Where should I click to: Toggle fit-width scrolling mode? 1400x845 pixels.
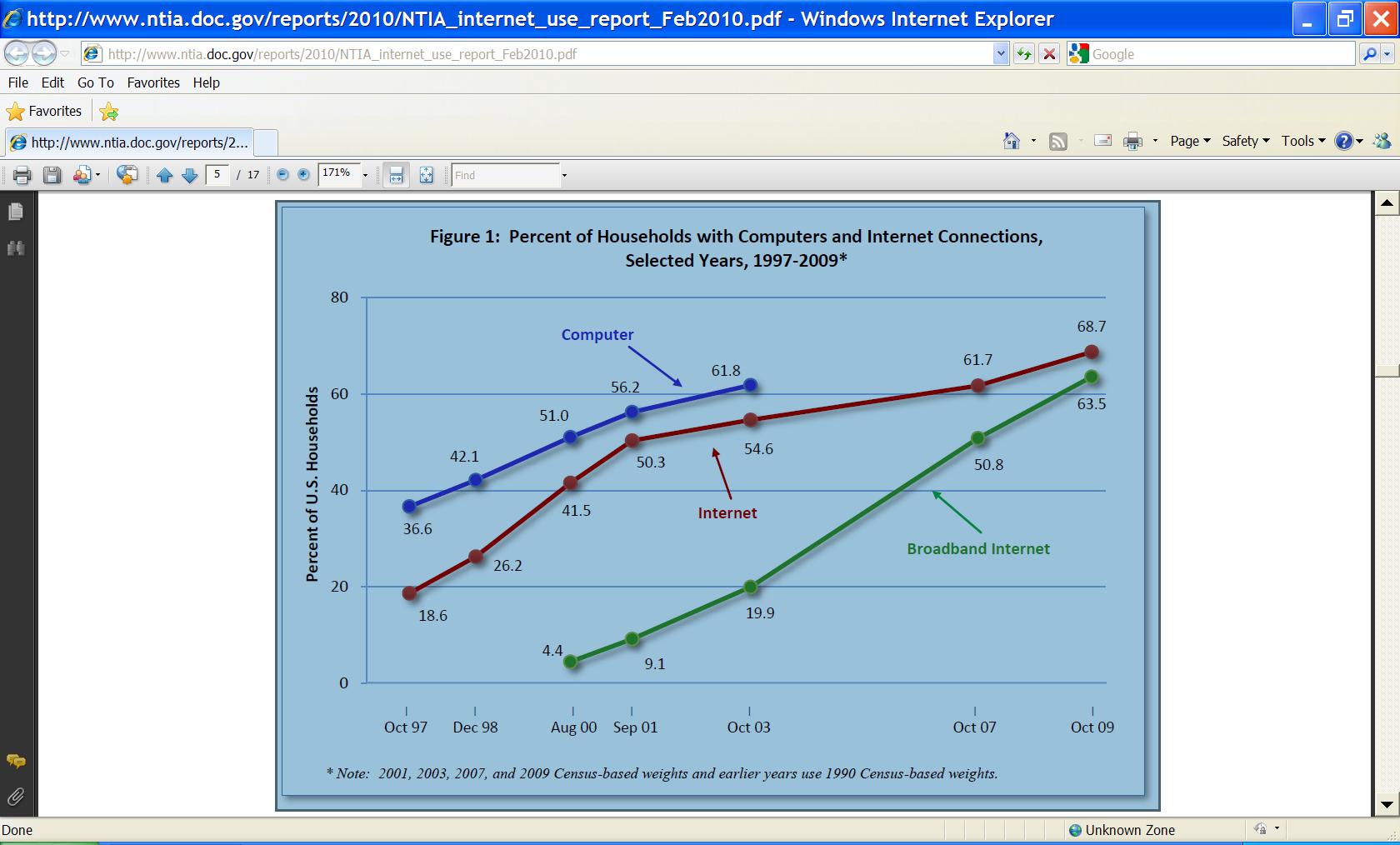tap(396, 175)
